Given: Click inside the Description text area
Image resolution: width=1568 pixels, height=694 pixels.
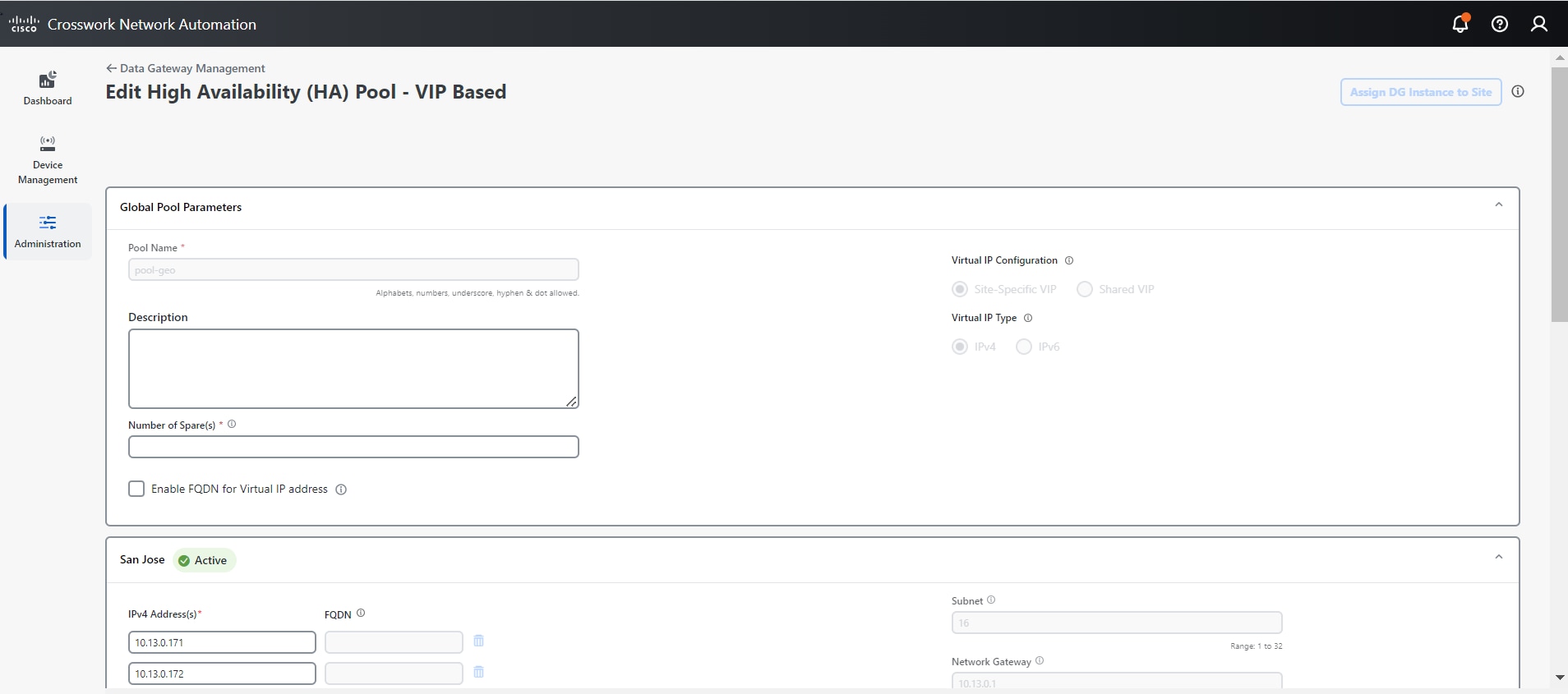Looking at the screenshot, I should click(x=353, y=369).
